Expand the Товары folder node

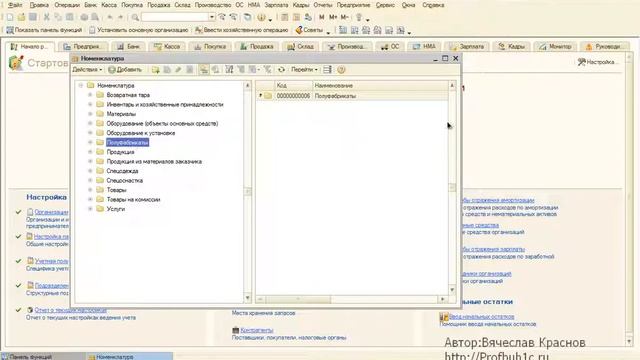click(x=90, y=190)
